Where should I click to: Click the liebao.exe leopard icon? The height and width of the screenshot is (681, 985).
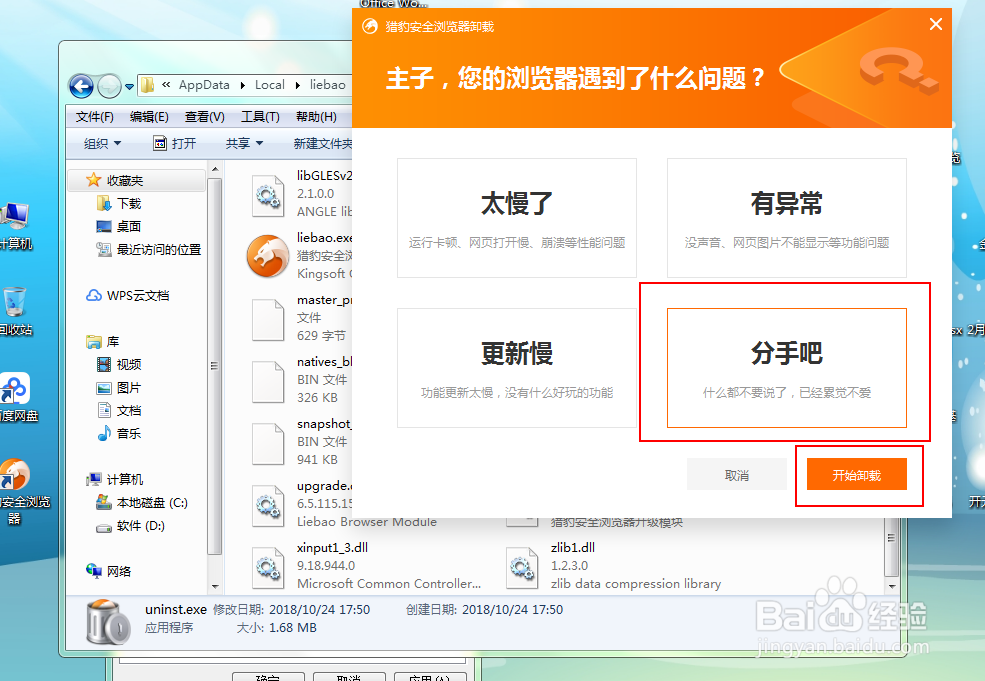[268, 256]
